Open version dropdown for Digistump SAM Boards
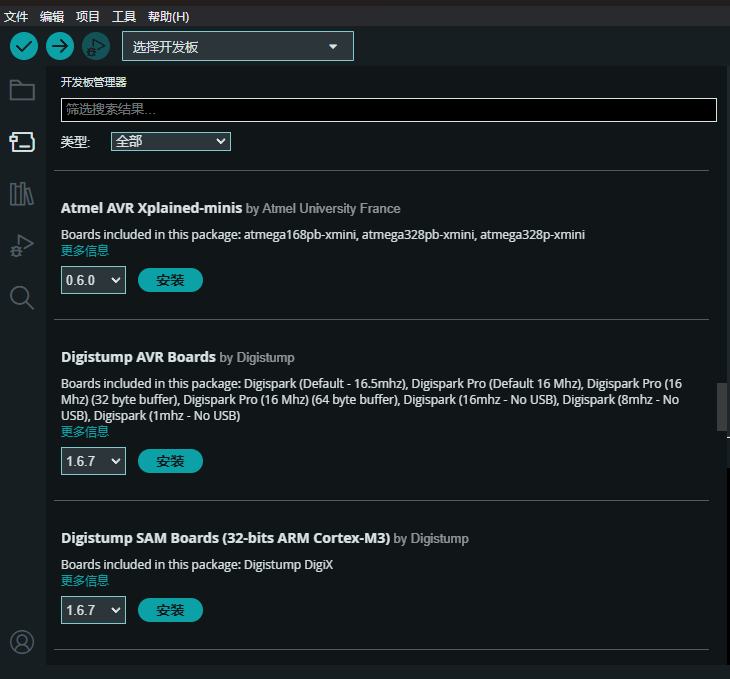Image resolution: width=730 pixels, height=679 pixels. click(x=93, y=610)
